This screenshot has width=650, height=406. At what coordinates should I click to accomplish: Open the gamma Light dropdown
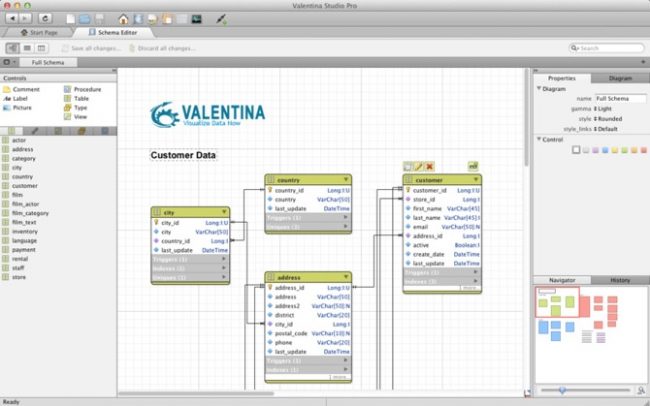(x=603, y=109)
